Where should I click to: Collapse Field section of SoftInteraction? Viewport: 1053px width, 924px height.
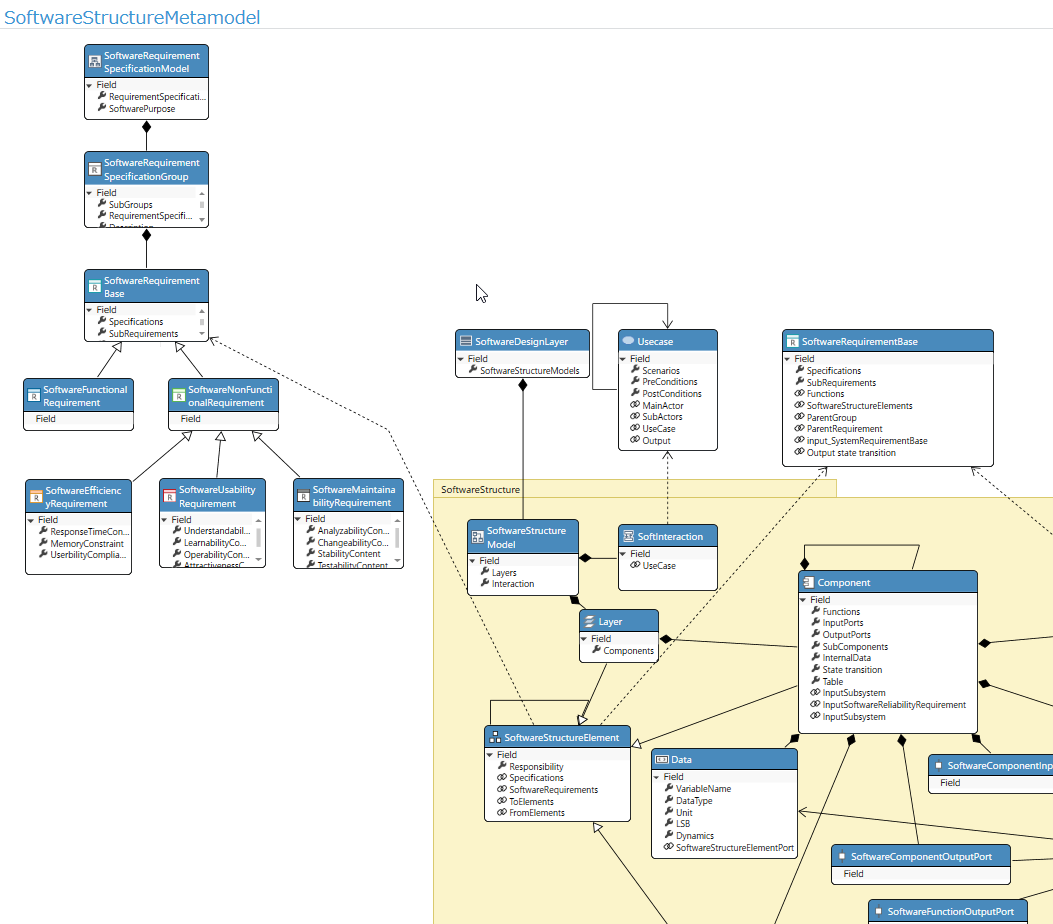623,554
